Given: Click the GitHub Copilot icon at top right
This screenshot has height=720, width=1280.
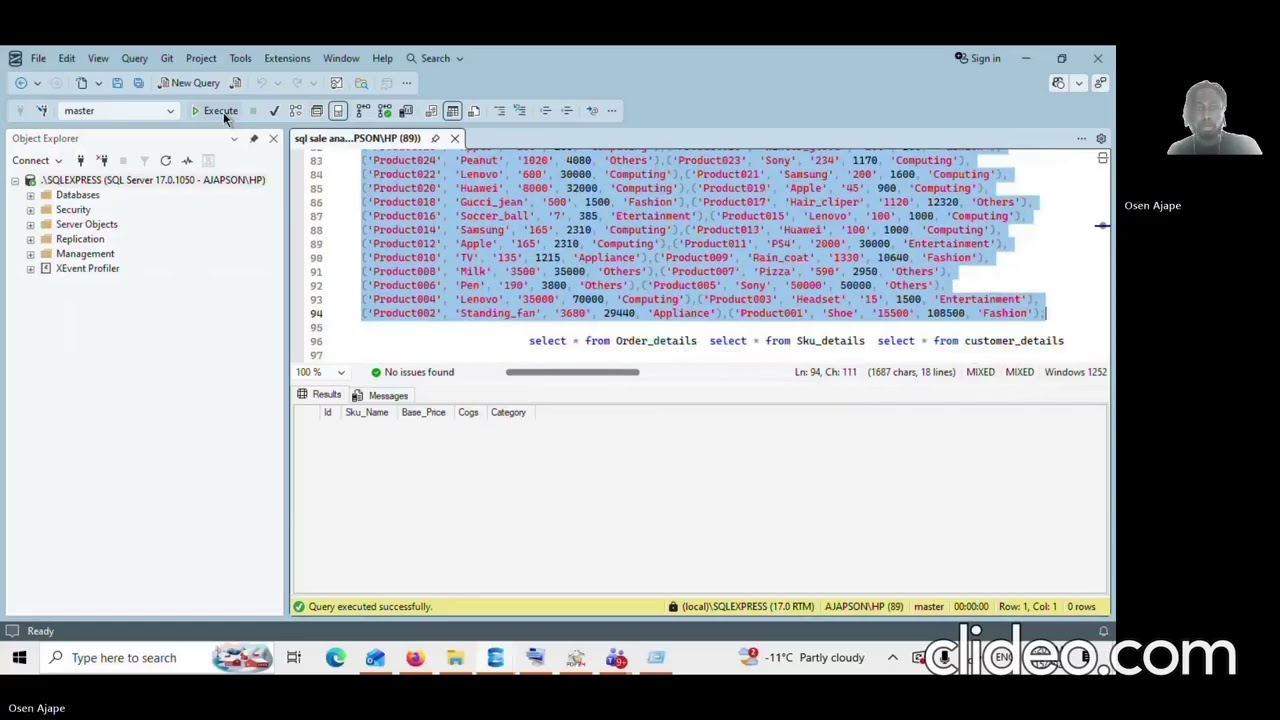Looking at the screenshot, I should [1058, 83].
